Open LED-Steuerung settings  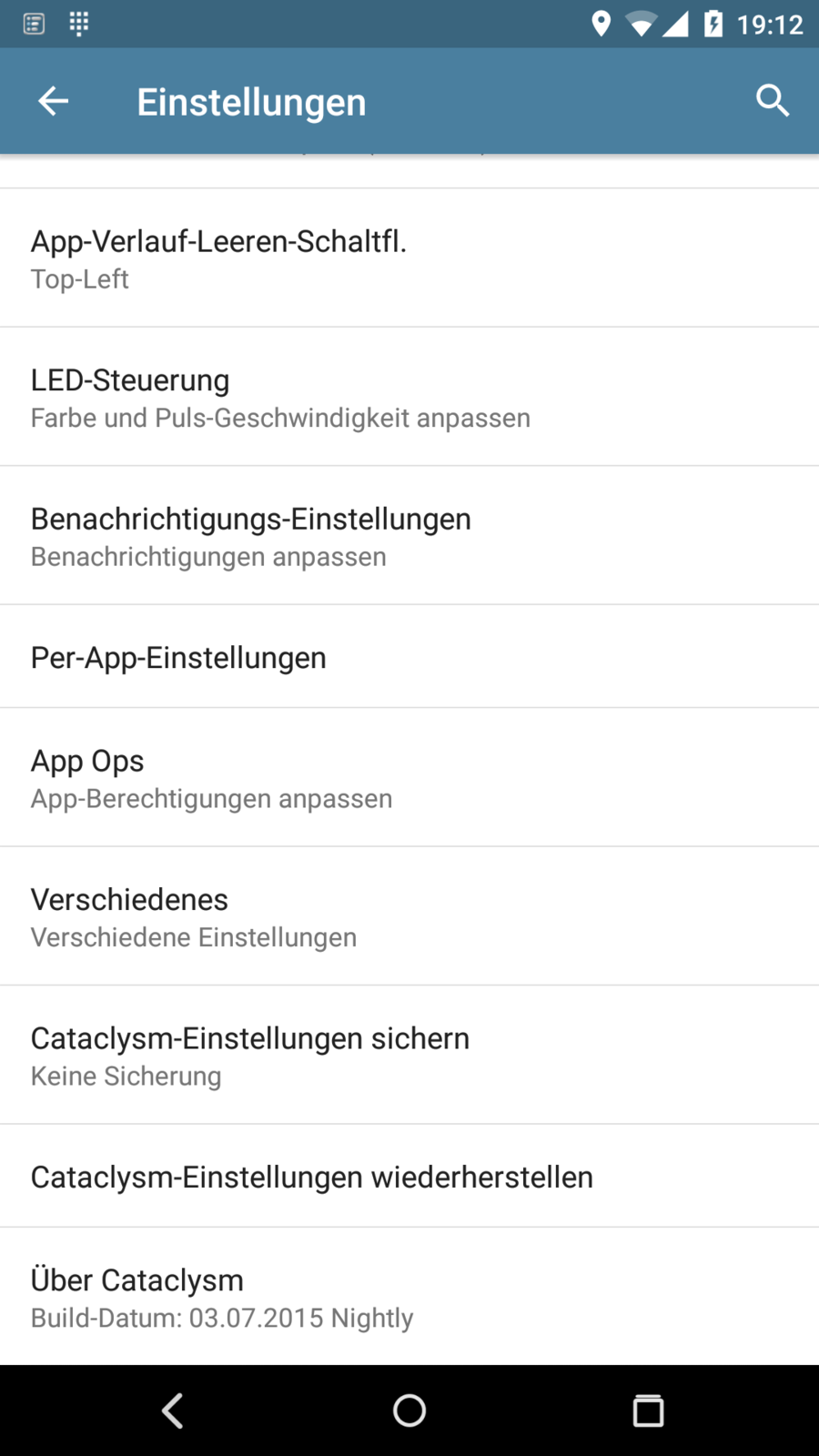pyautogui.click(x=409, y=397)
